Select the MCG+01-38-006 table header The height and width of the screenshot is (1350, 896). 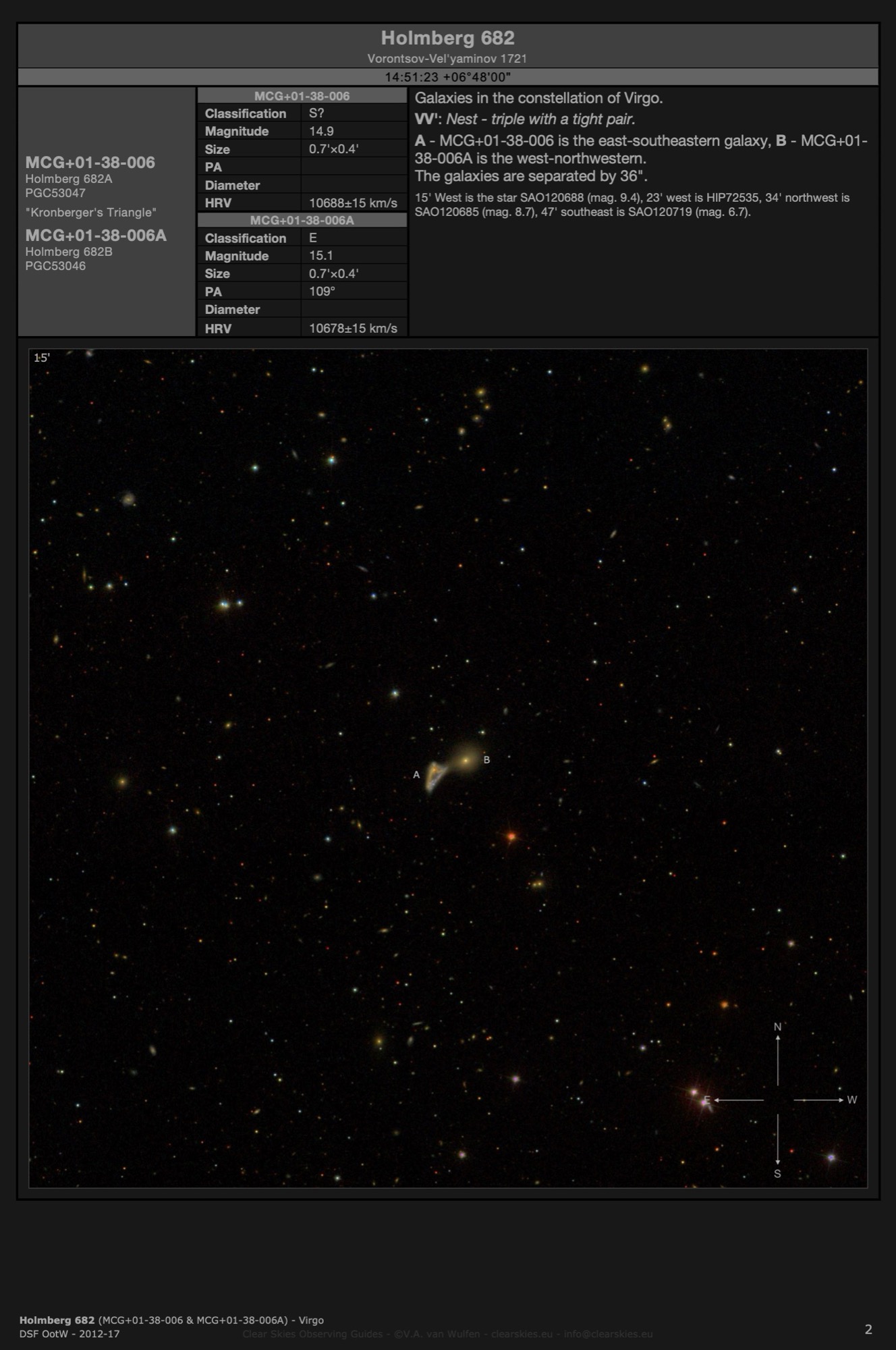pos(302,96)
